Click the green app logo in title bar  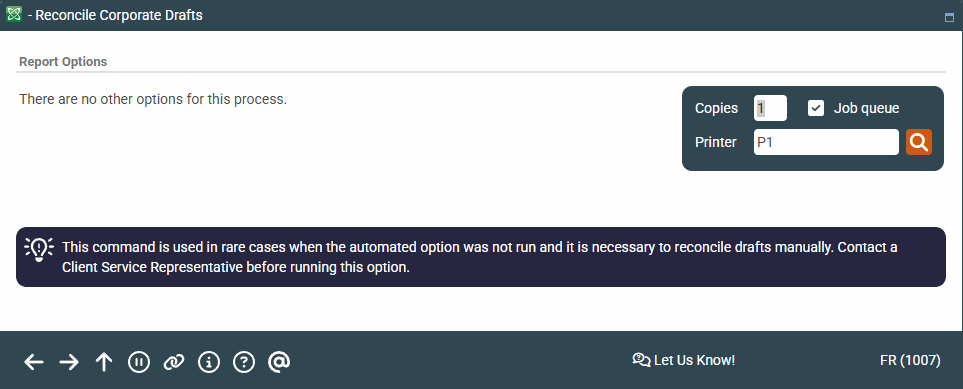(x=14, y=14)
